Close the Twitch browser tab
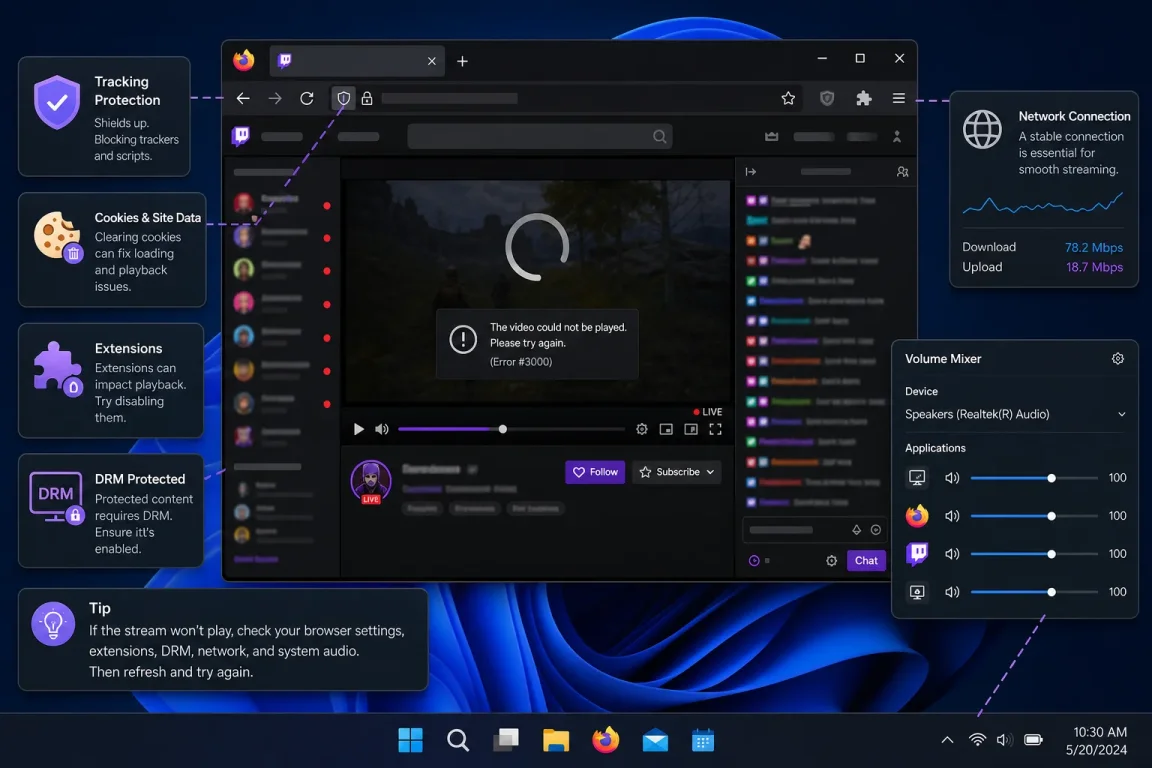Image resolution: width=1152 pixels, height=768 pixels. (432, 61)
